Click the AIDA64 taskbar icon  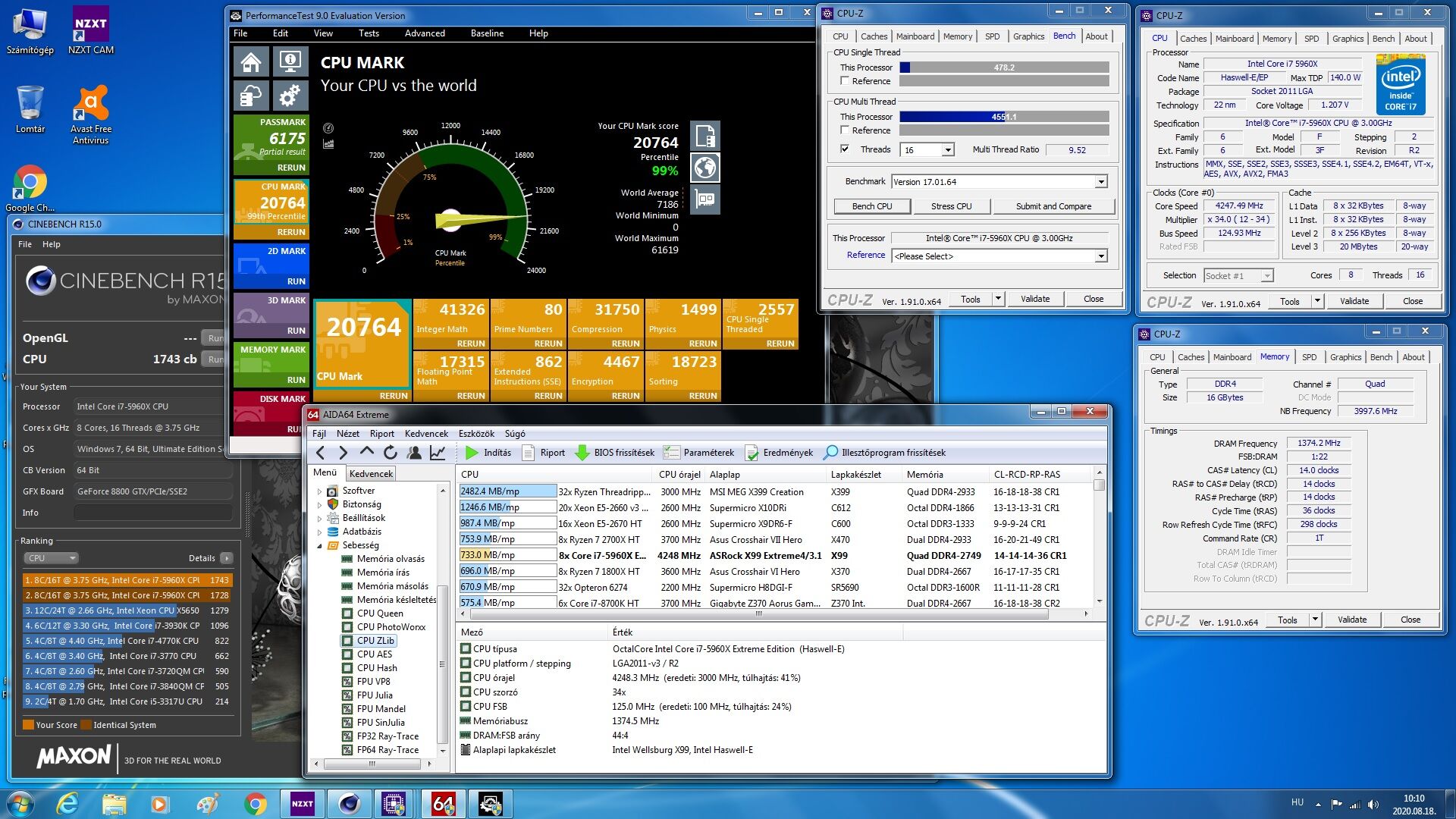coord(443,804)
